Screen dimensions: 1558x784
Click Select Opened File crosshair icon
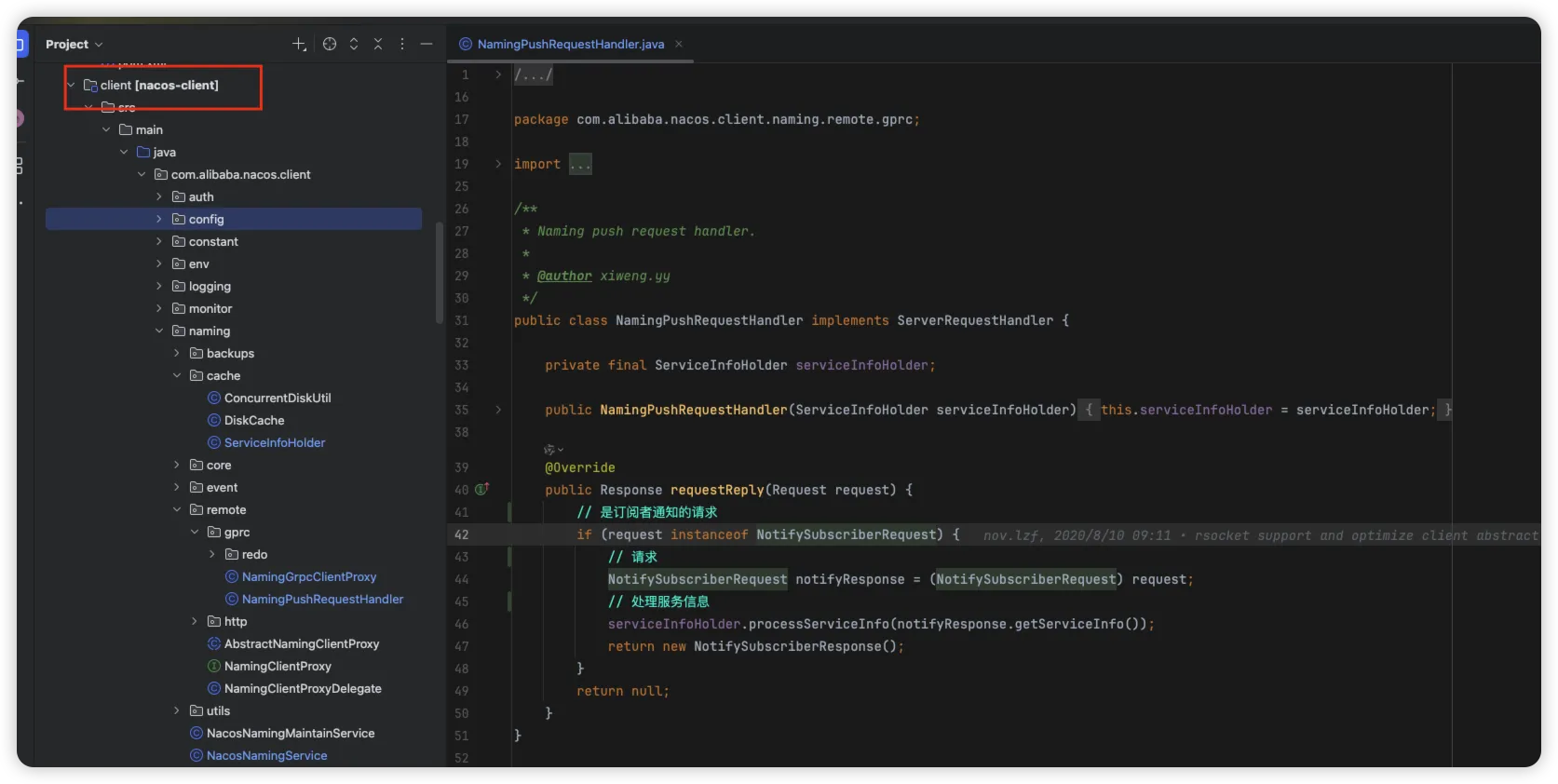(x=330, y=44)
